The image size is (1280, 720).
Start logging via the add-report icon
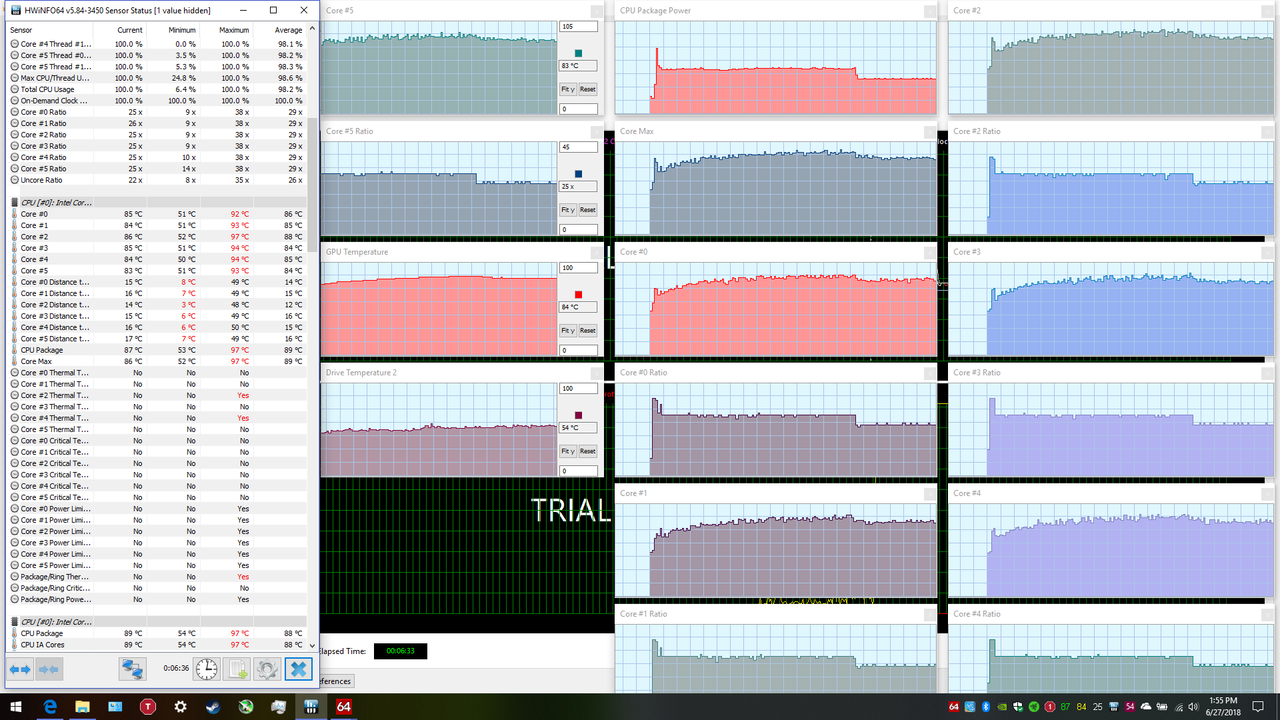(x=238, y=668)
